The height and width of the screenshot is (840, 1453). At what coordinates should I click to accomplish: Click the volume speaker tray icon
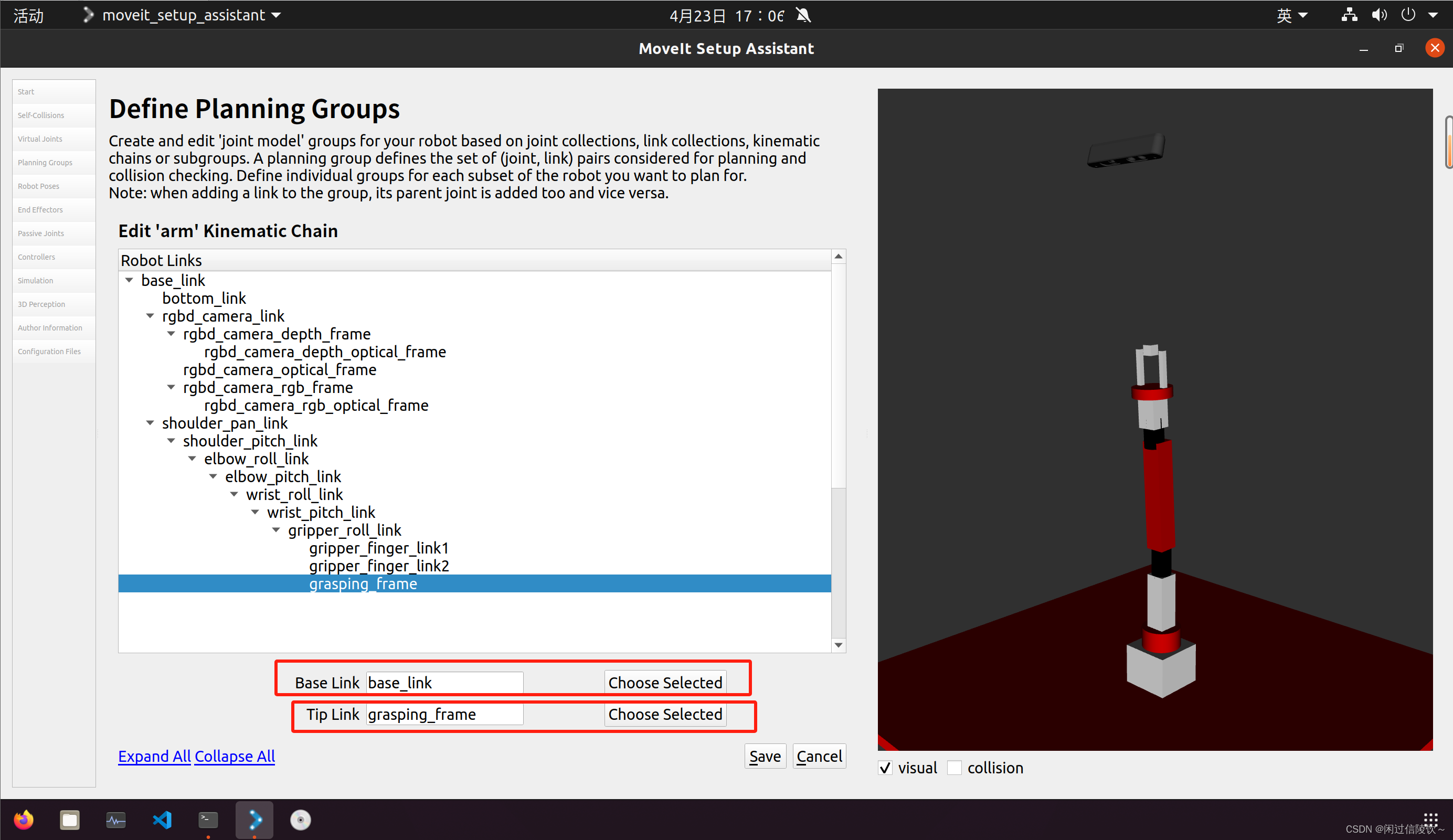[1378, 15]
